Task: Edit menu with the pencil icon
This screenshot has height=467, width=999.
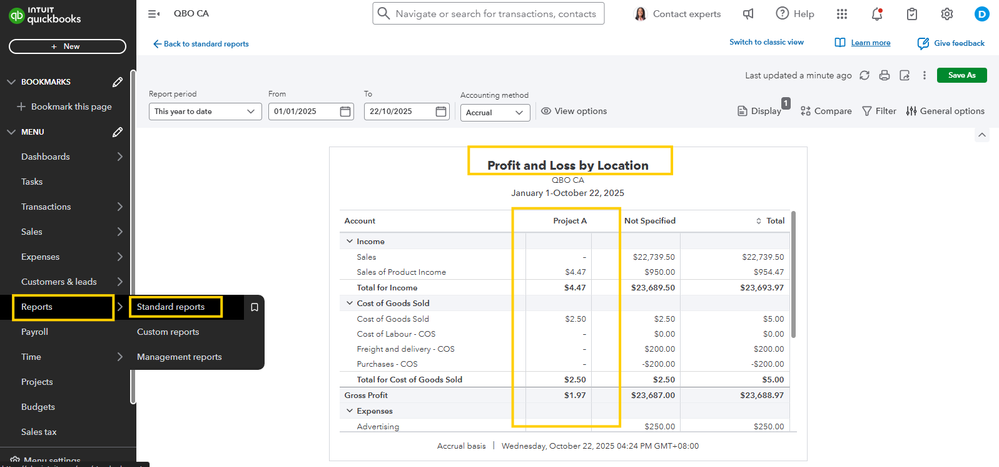Action: [x=117, y=132]
